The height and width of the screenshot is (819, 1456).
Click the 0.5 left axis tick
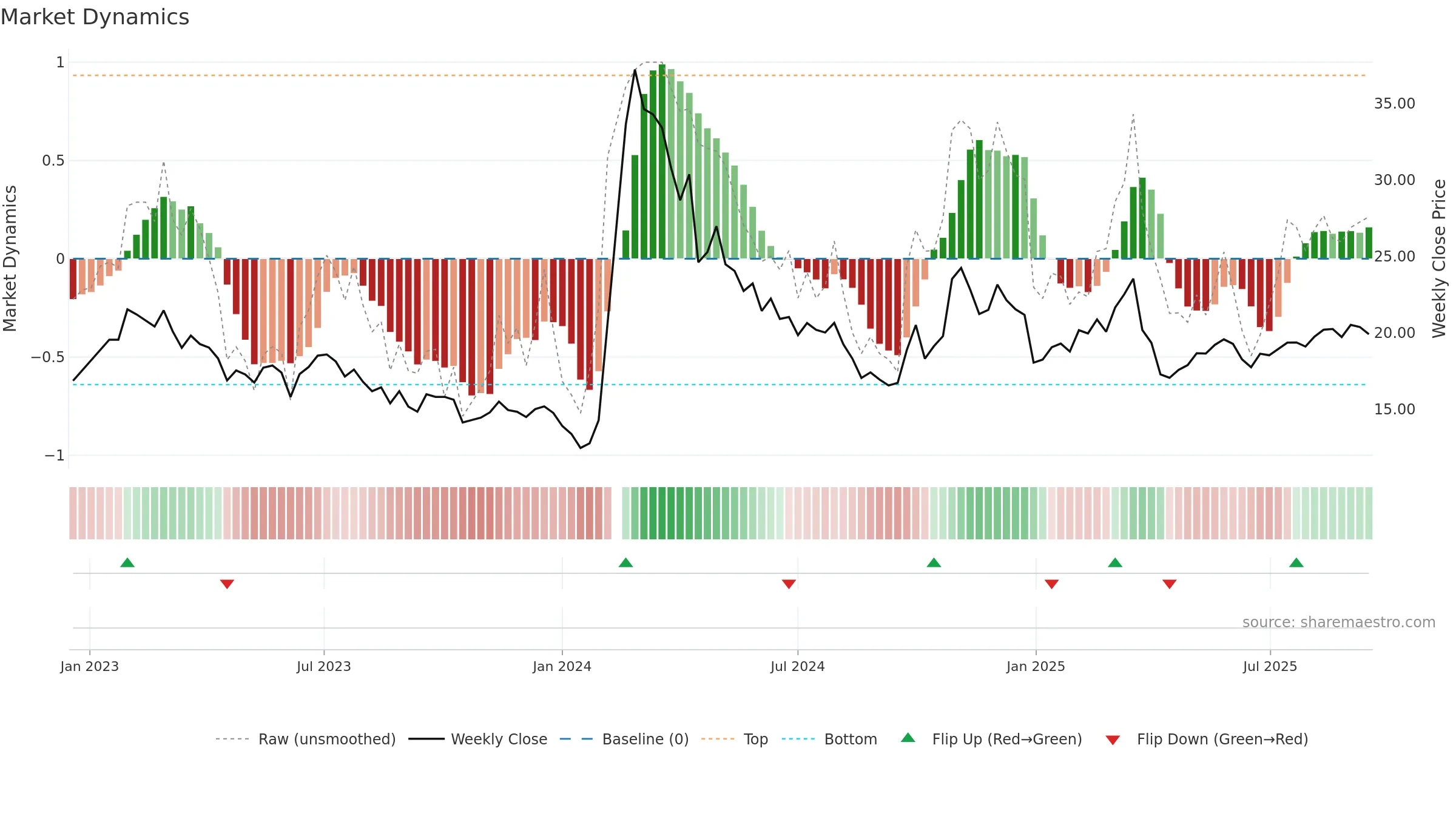(53, 161)
